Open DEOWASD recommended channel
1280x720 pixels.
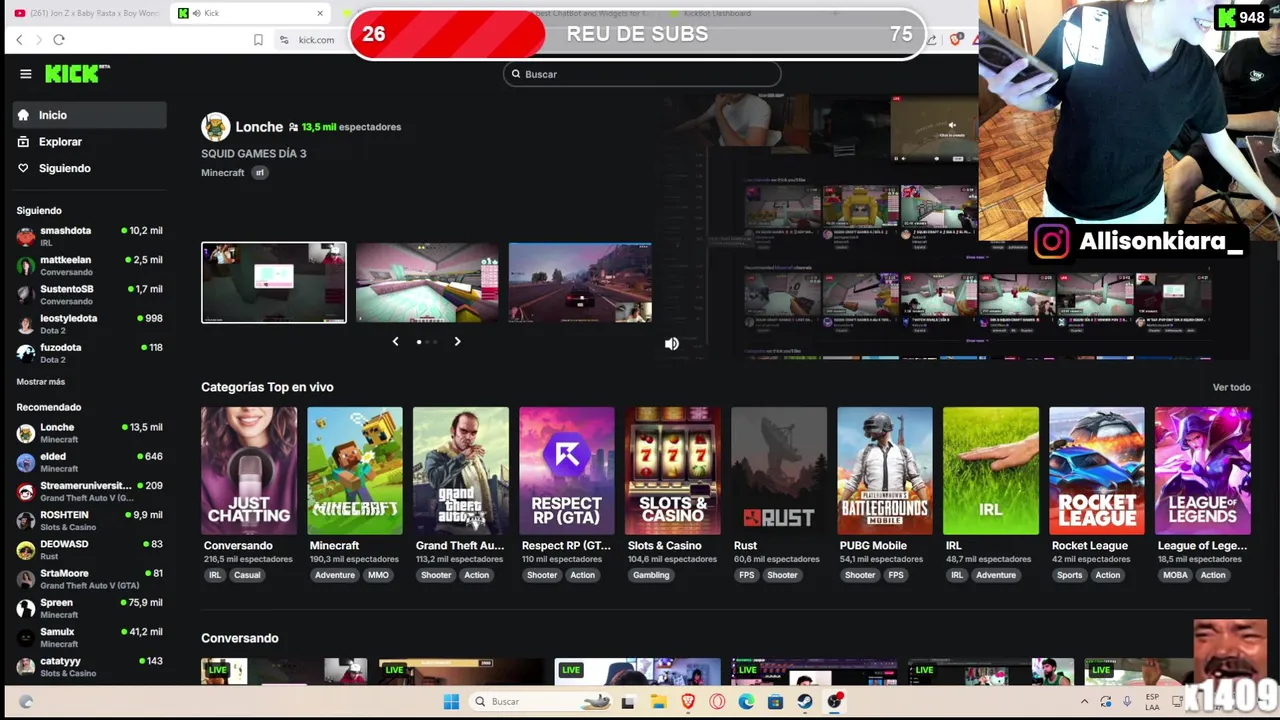click(x=90, y=550)
